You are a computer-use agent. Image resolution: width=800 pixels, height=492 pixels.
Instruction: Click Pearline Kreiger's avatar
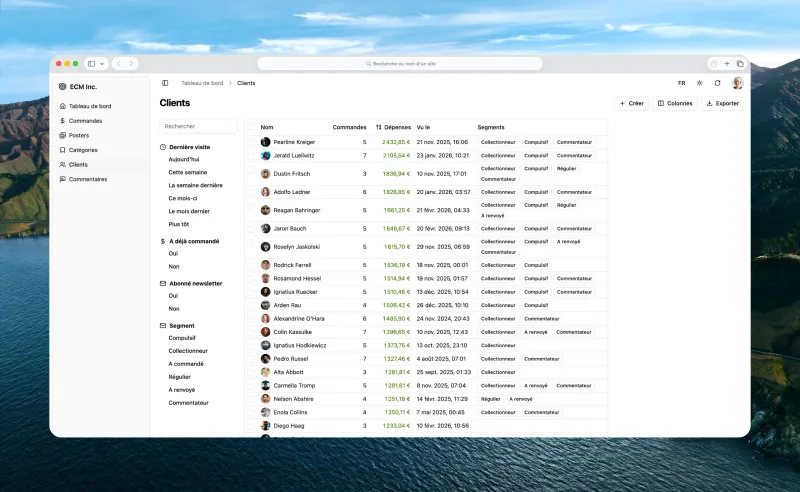pyautogui.click(x=265, y=142)
